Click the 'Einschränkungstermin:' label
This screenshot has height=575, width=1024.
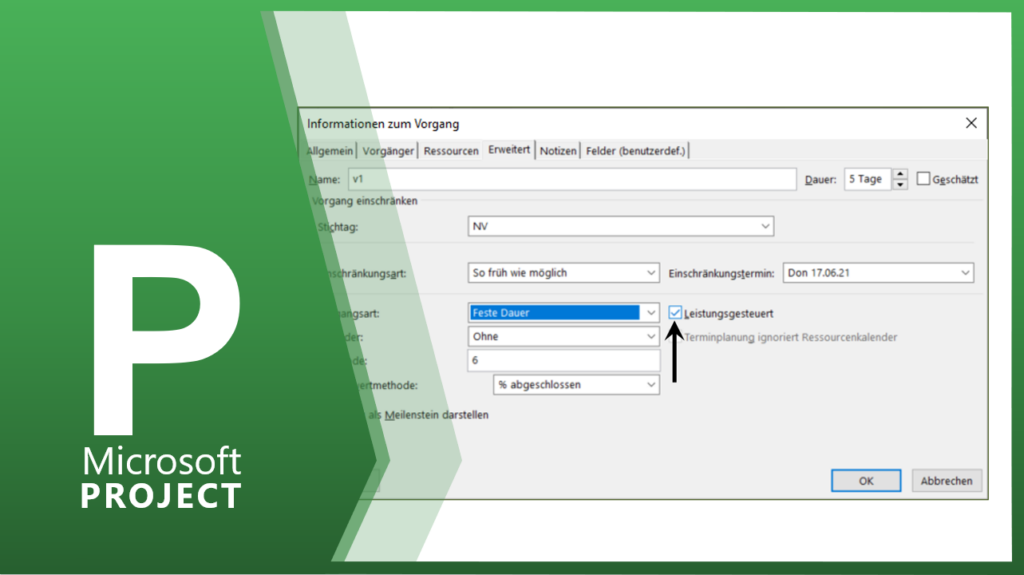[721, 273]
